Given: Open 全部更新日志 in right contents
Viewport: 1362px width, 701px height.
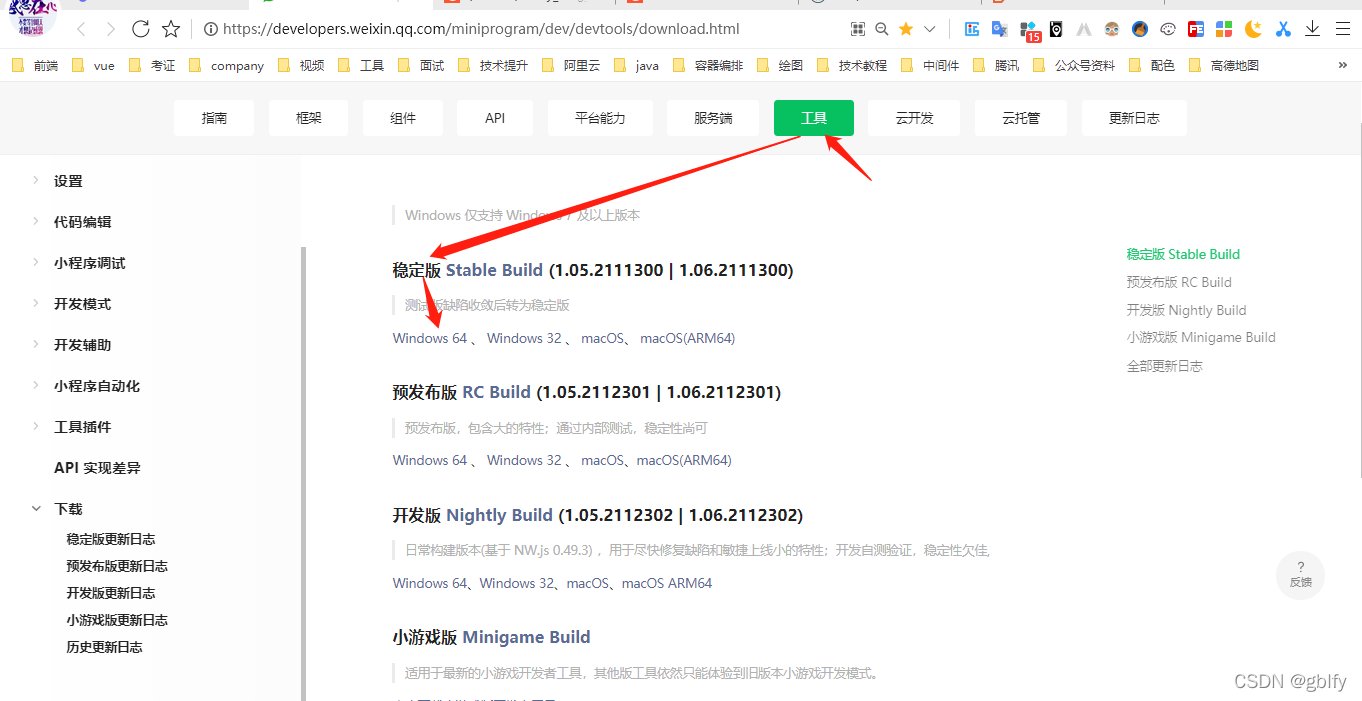Looking at the screenshot, I should [x=1165, y=366].
